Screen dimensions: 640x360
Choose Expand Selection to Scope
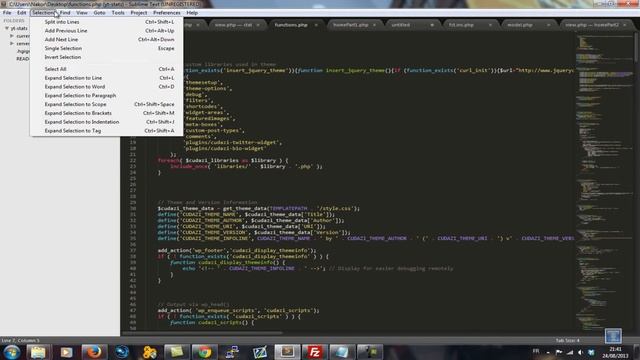(x=107, y=104)
